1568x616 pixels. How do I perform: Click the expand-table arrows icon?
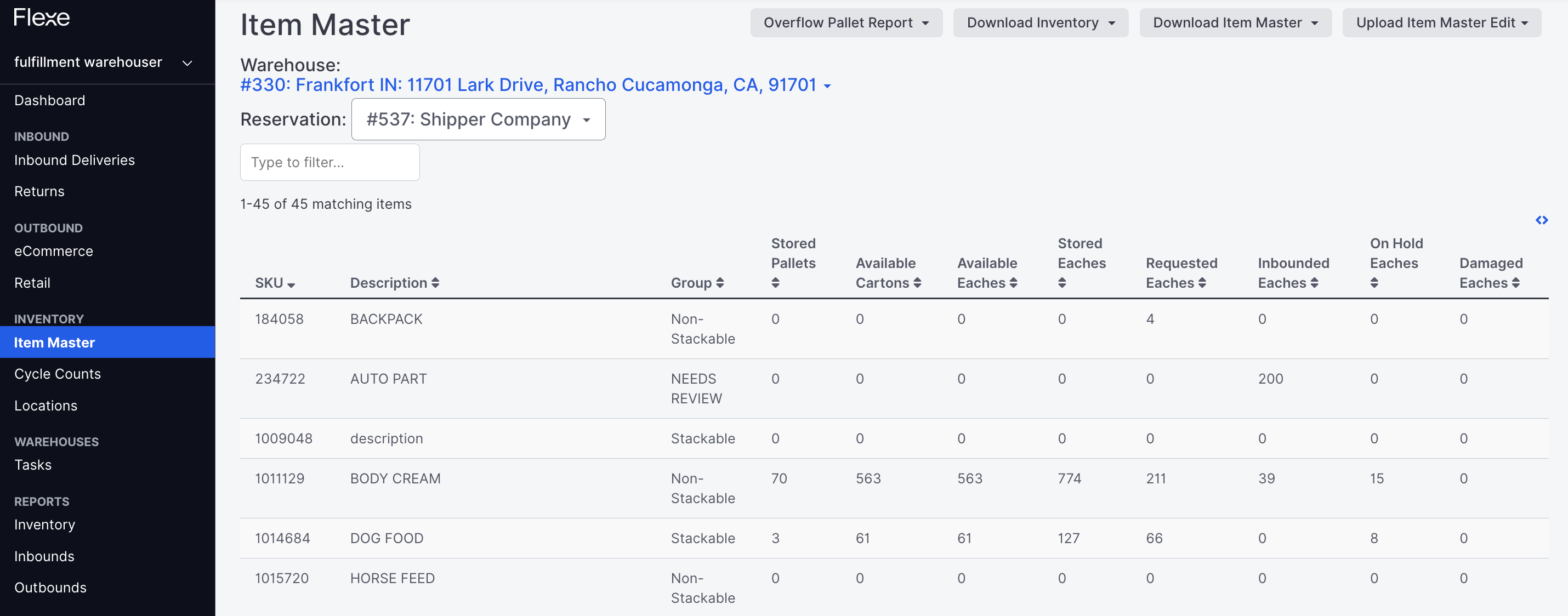click(1541, 220)
